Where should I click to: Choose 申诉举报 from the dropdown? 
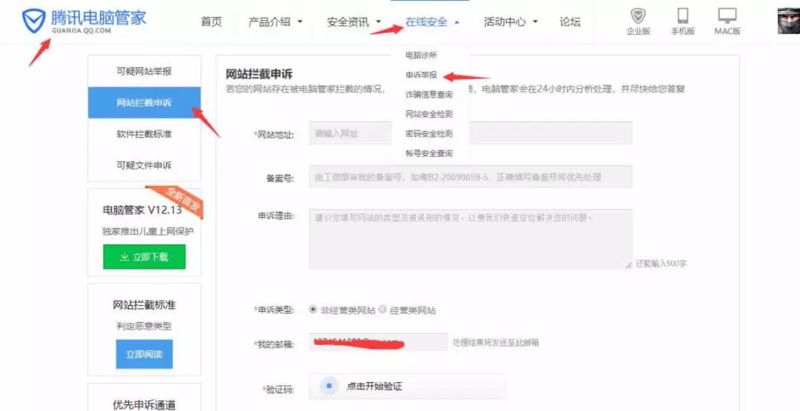[421, 75]
